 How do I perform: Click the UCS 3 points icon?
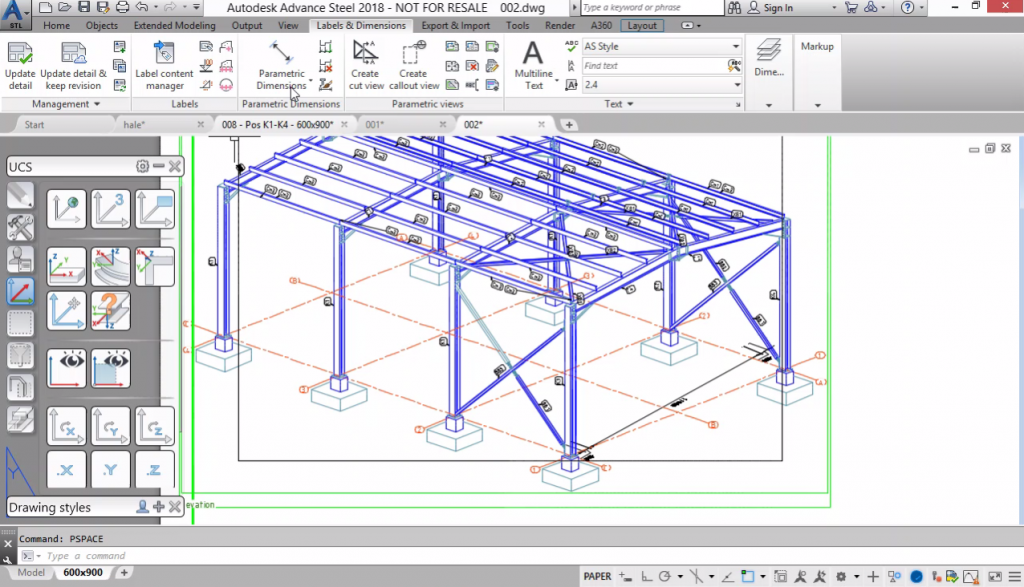click(x=111, y=209)
